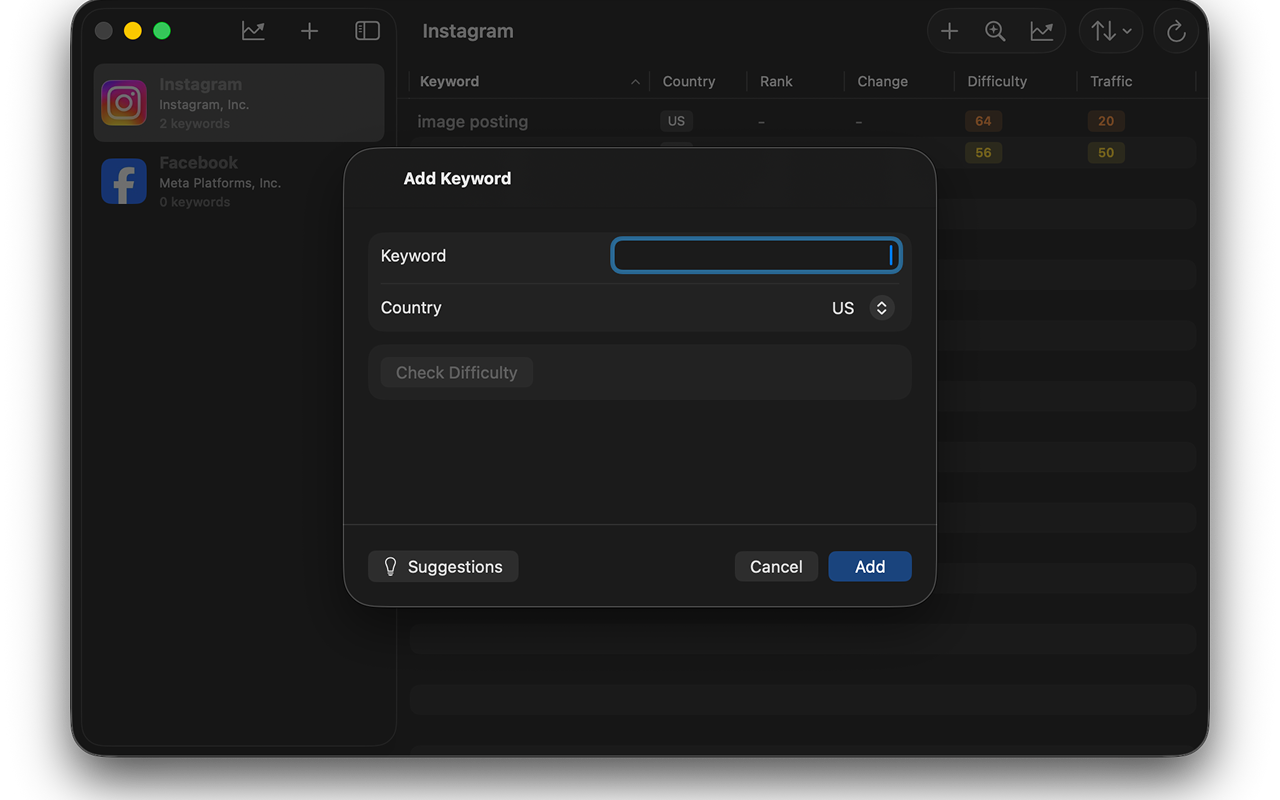The width and height of the screenshot is (1280, 800).
Task: Open the sort arrows dropdown menu
Action: (1111, 31)
